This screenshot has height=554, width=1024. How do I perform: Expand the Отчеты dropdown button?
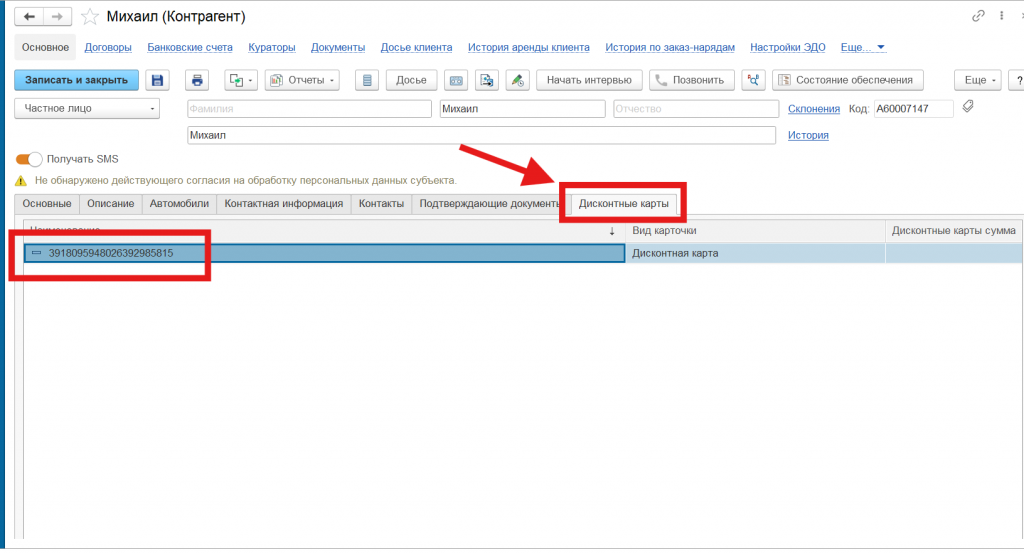[302, 80]
